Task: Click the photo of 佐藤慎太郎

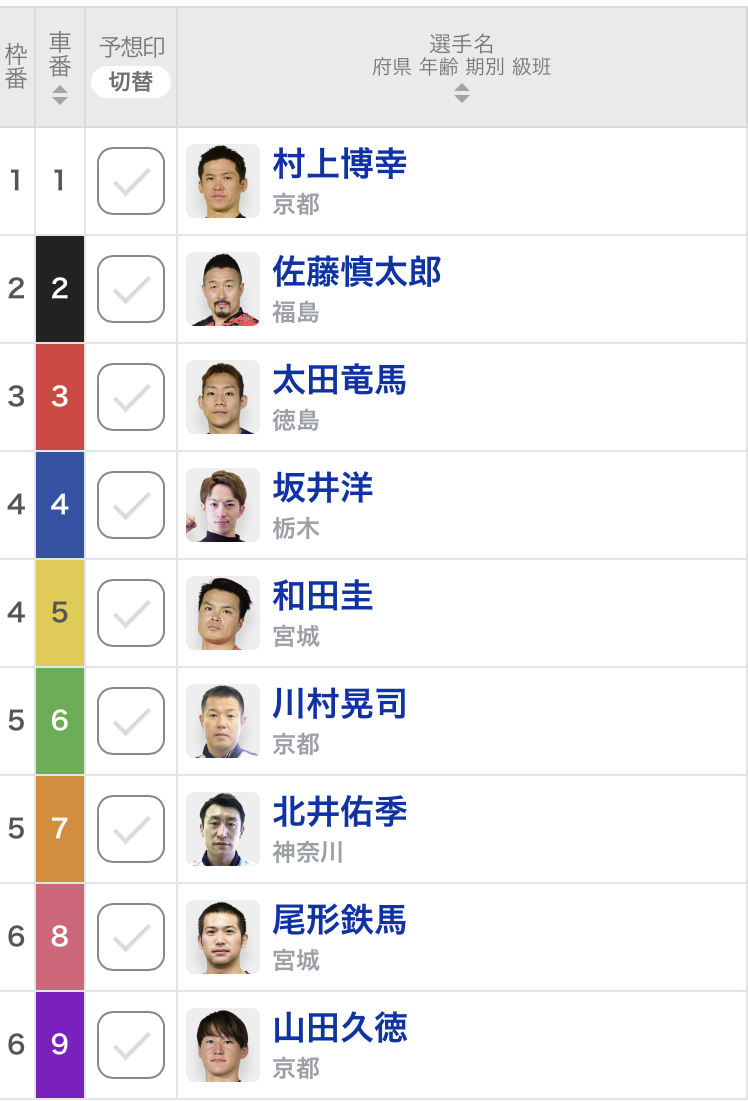Action: click(223, 289)
